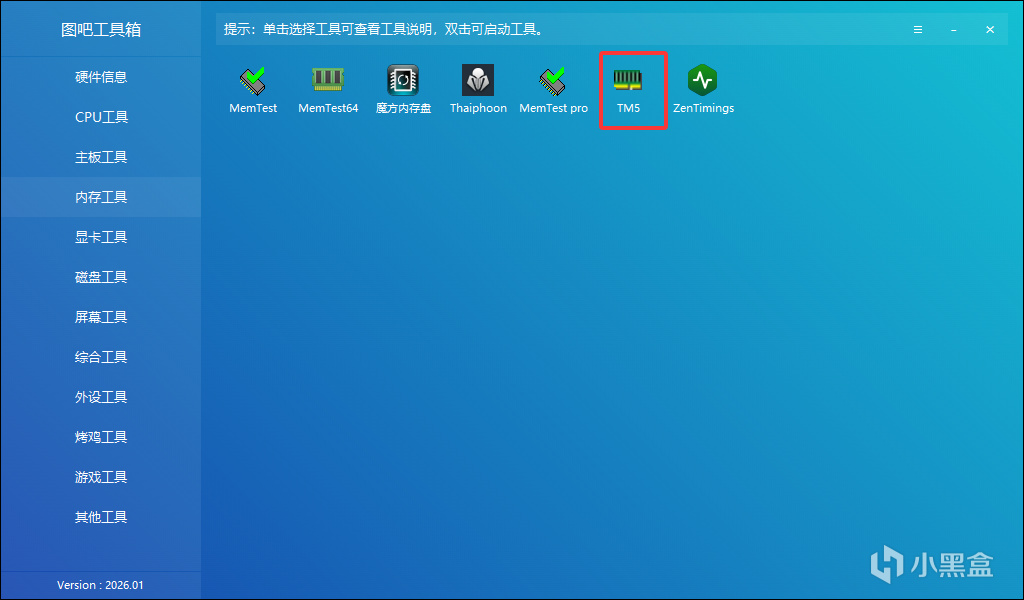Open the hamburger menu in title bar
The height and width of the screenshot is (600, 1024).
[x=918, y=30]
